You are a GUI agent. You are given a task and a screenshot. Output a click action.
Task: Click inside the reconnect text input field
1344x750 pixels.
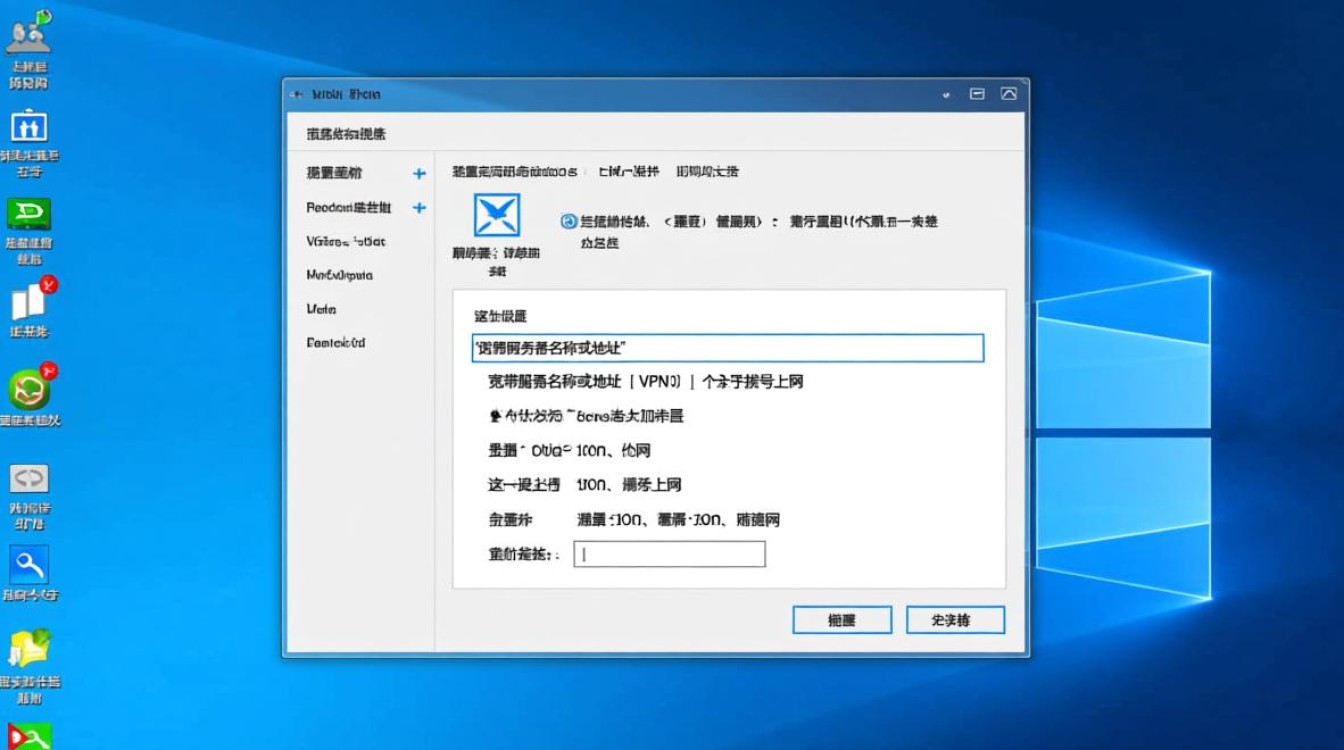click(x=668, y=554)
